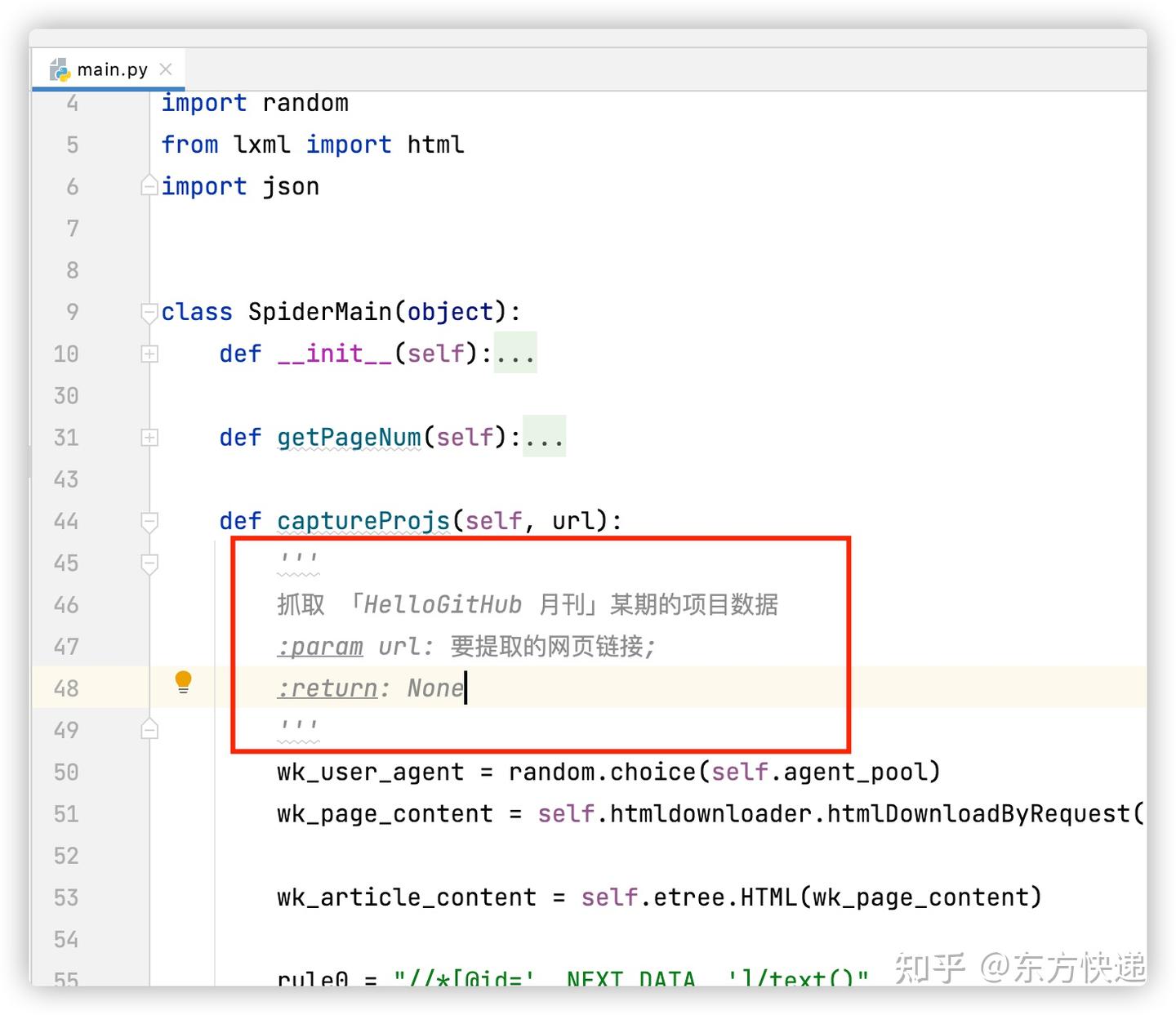Click the plus fold icon beside def __init__

tap(149, 354)
